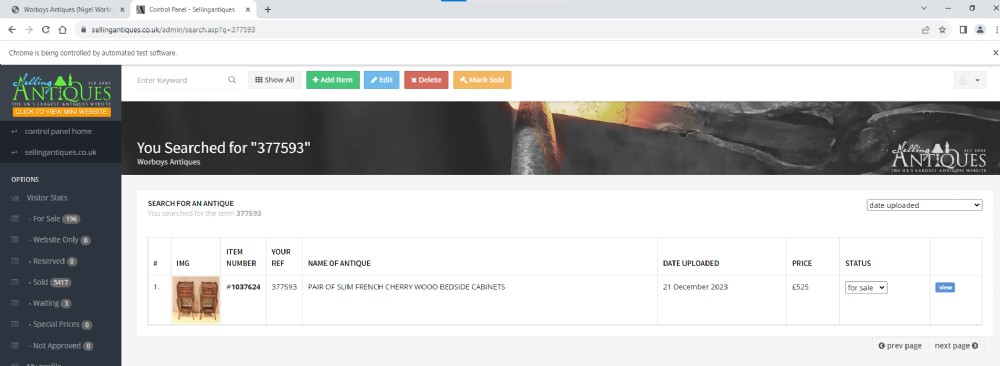Open the Sold items list
The width and height of the screenshot is (1000, 366).
pyautogui.click(x=40, y=282)
